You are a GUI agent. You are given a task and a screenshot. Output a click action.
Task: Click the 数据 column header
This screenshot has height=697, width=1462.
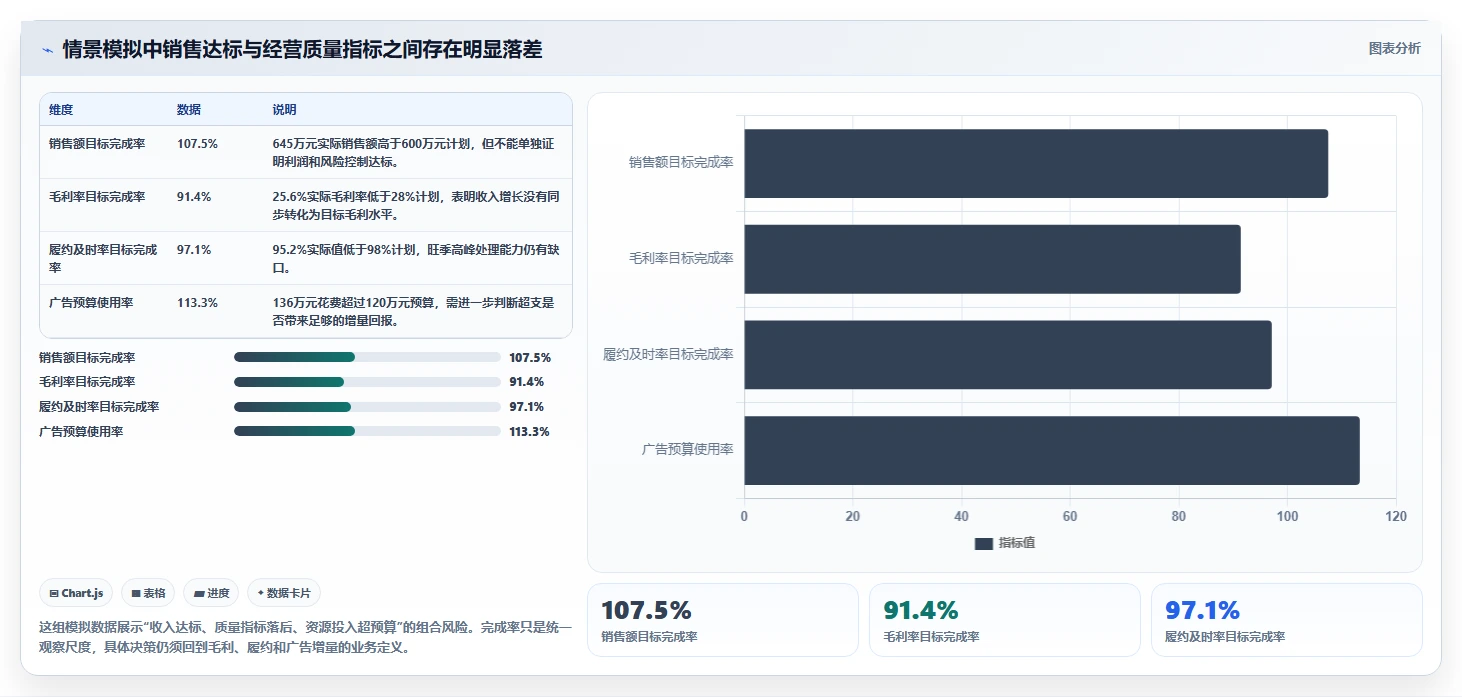coord(189,110)
